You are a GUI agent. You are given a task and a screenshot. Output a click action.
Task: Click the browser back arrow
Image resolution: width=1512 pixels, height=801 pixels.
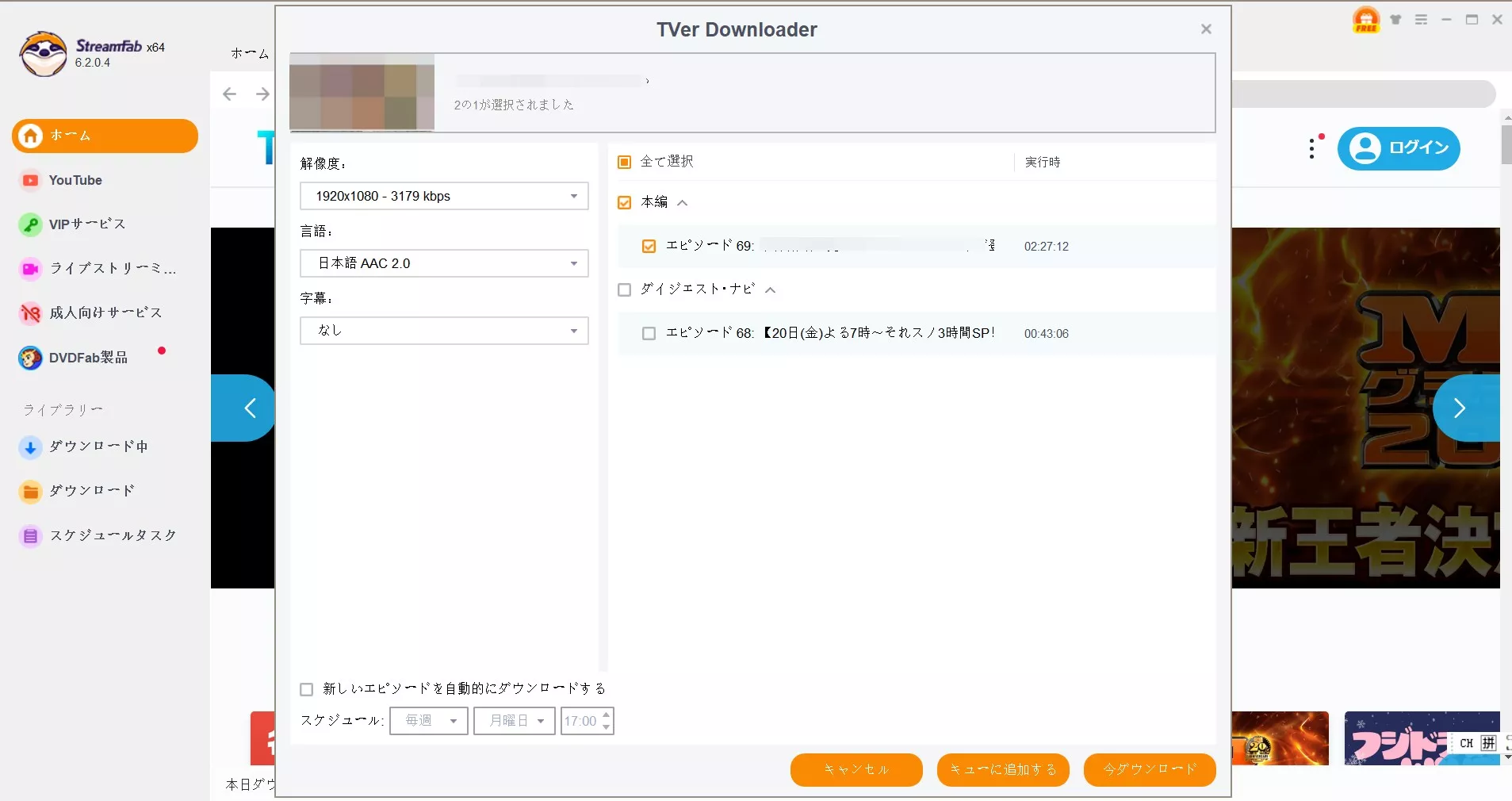[x=230, y=94]
